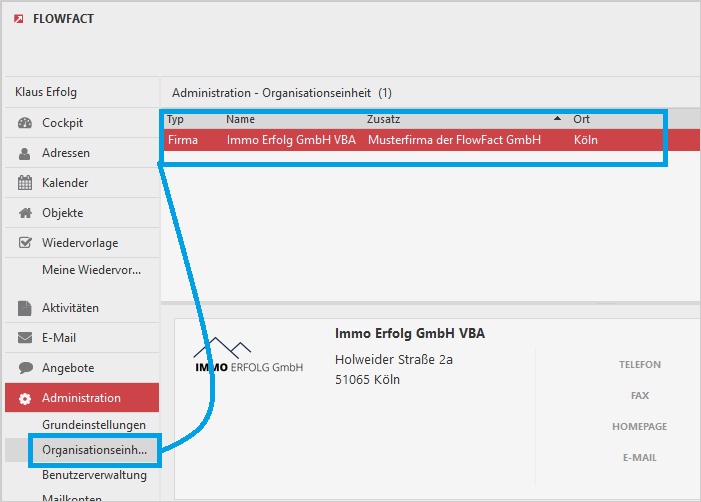This screenshot has height=502, width=701.
Task: Click the Köln cell in the row
Action: click(x=586, y=140)
